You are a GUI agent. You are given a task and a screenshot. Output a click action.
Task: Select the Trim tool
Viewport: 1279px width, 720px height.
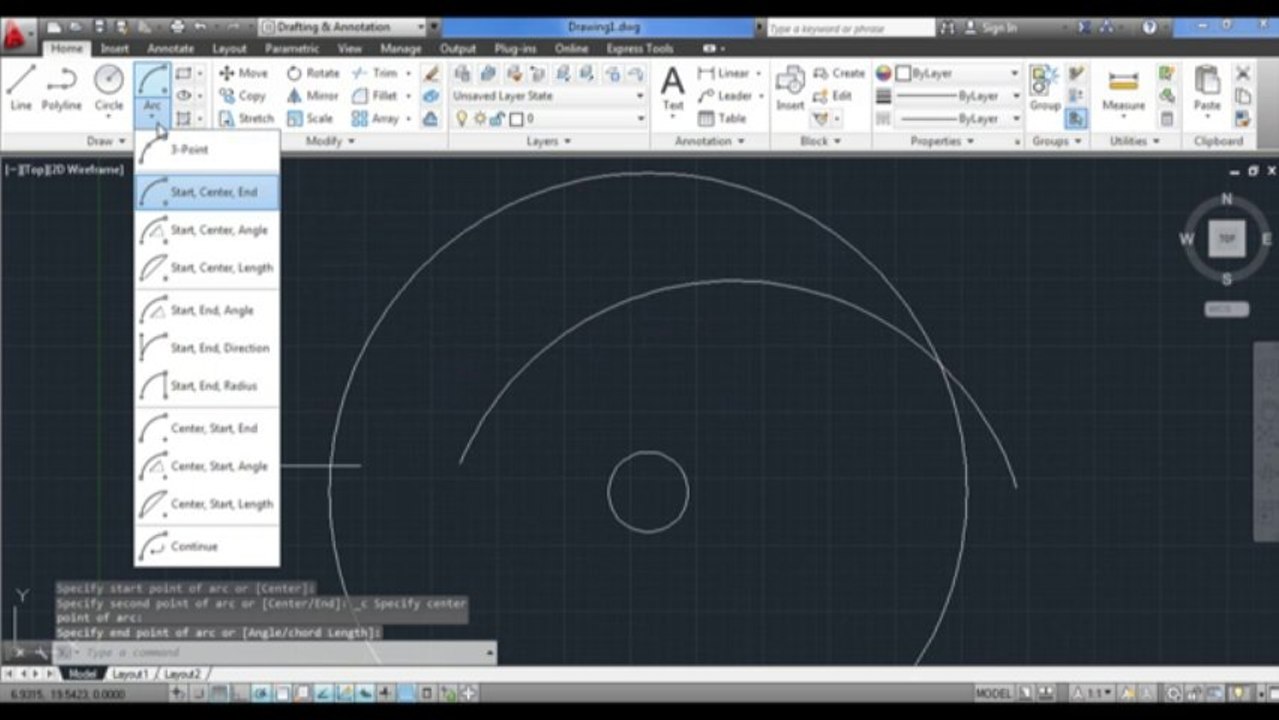point(375,73)
